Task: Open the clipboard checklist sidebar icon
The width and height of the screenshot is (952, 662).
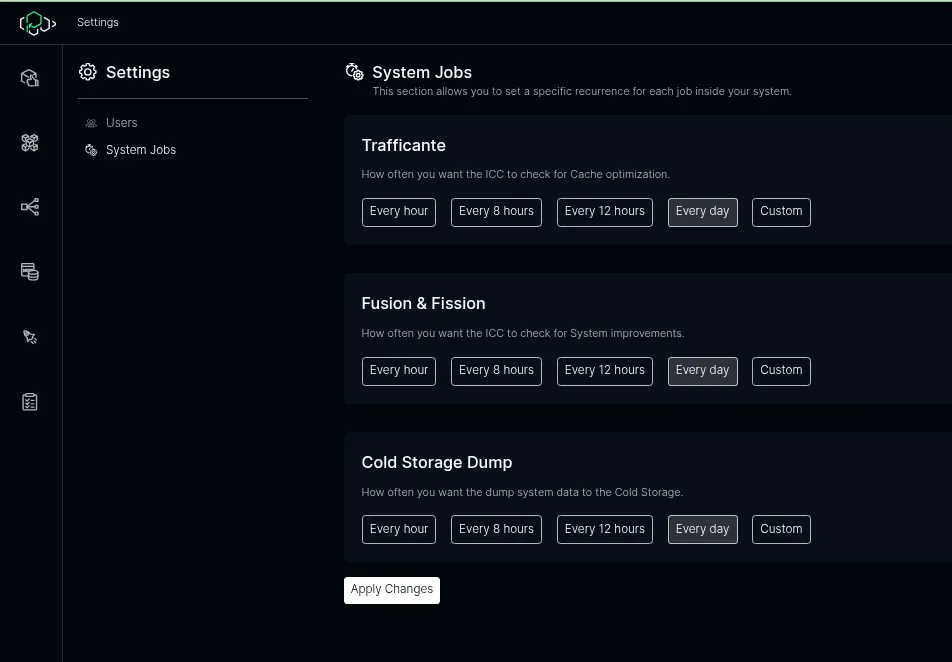Action: 30,402
